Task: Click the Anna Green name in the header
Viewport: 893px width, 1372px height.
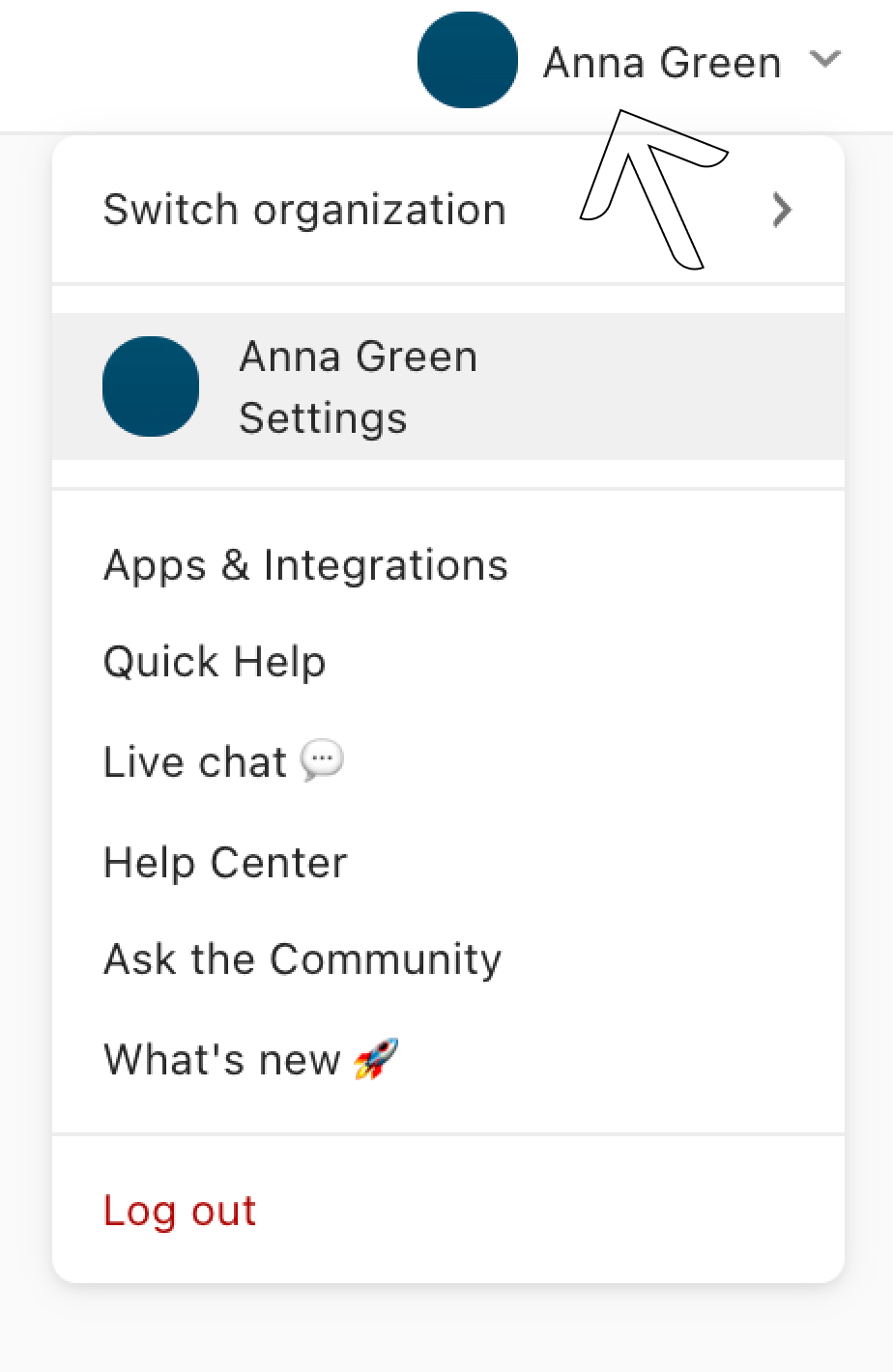Action: click(x=662, y=63)
